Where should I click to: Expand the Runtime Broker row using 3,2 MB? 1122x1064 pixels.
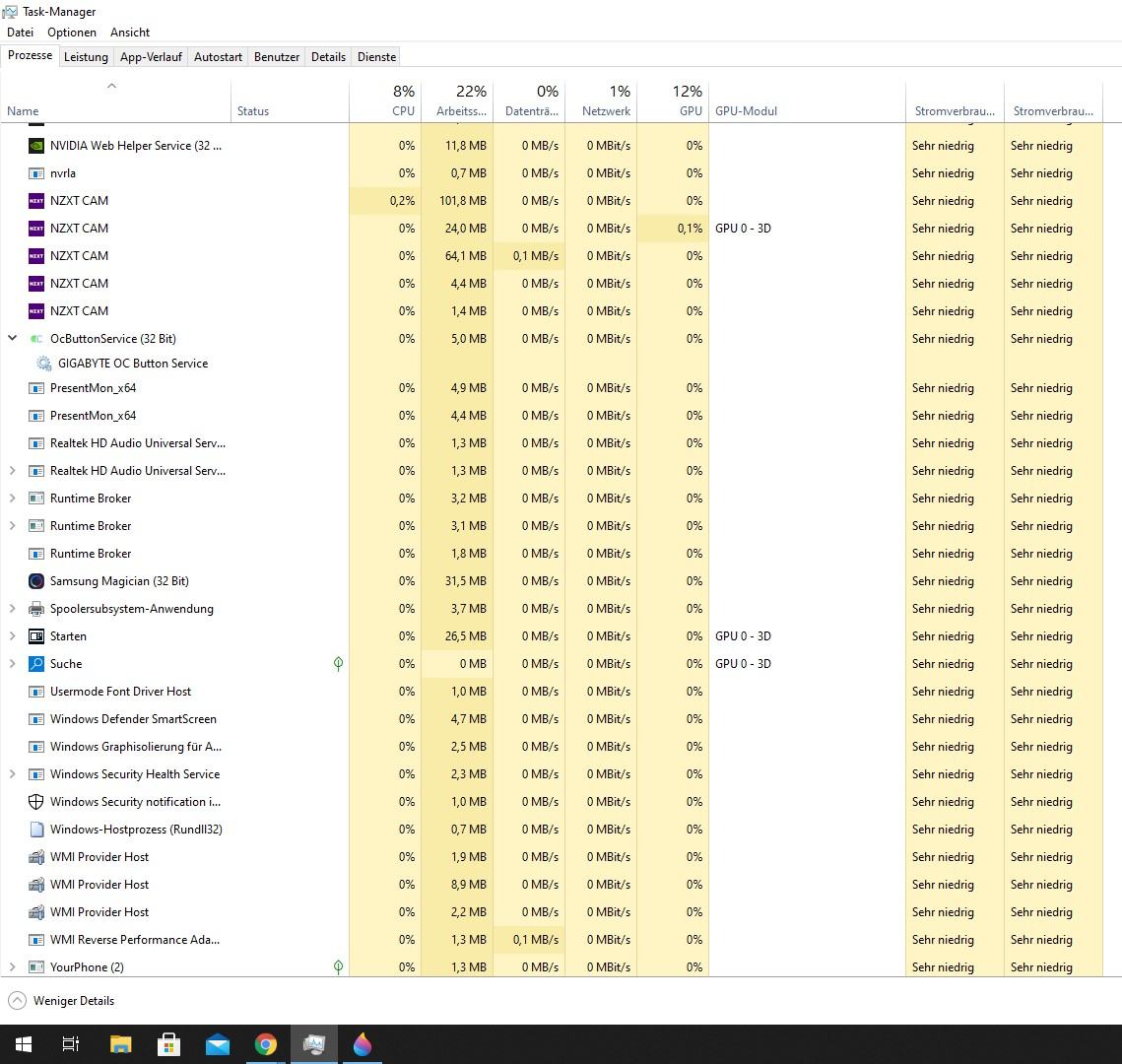(x=12, y=499)
